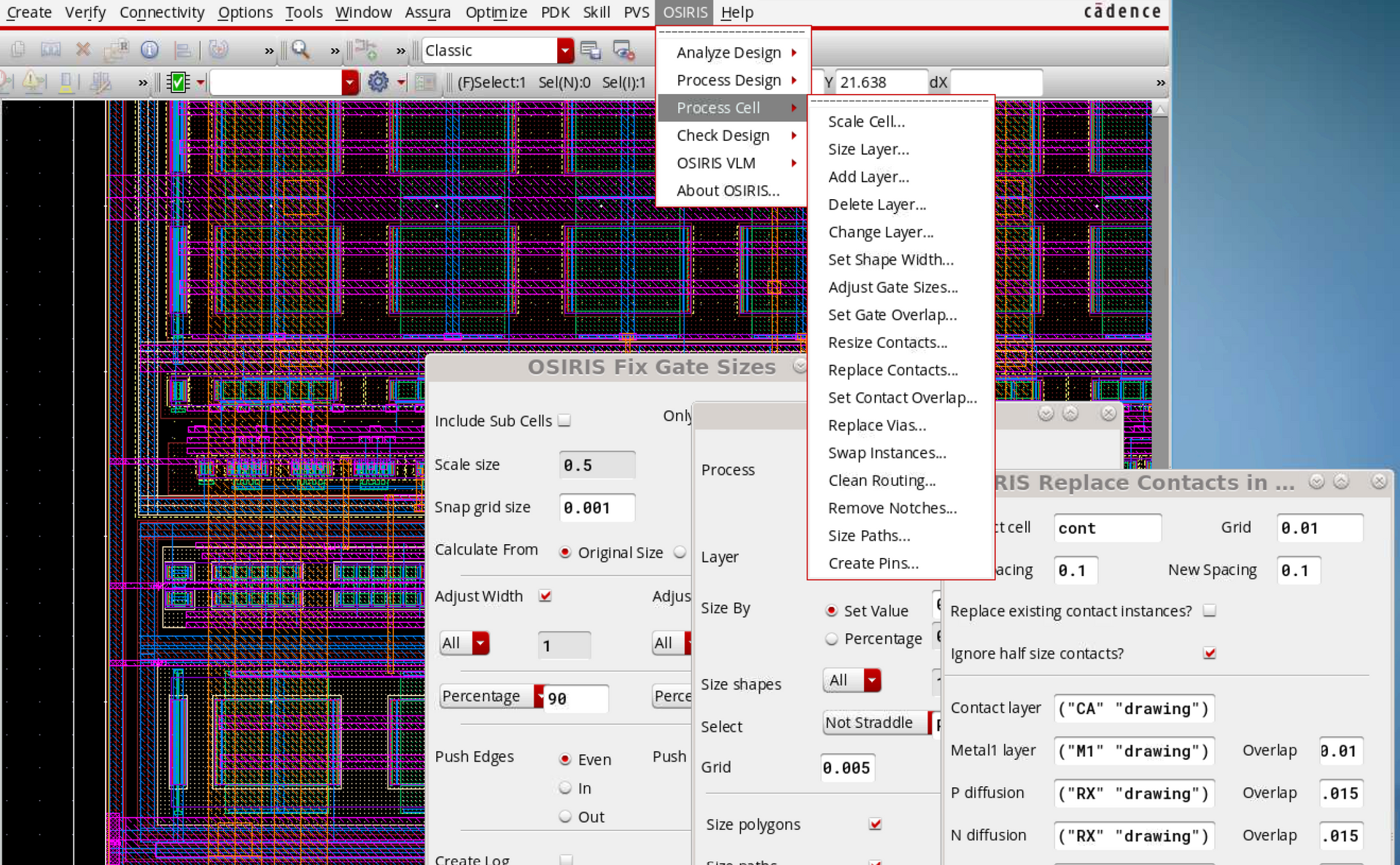Choose Scale Cell... from Process Cell menu
Image resolution: width=1400 pixels, height=865 pixels.
[901, 122]
